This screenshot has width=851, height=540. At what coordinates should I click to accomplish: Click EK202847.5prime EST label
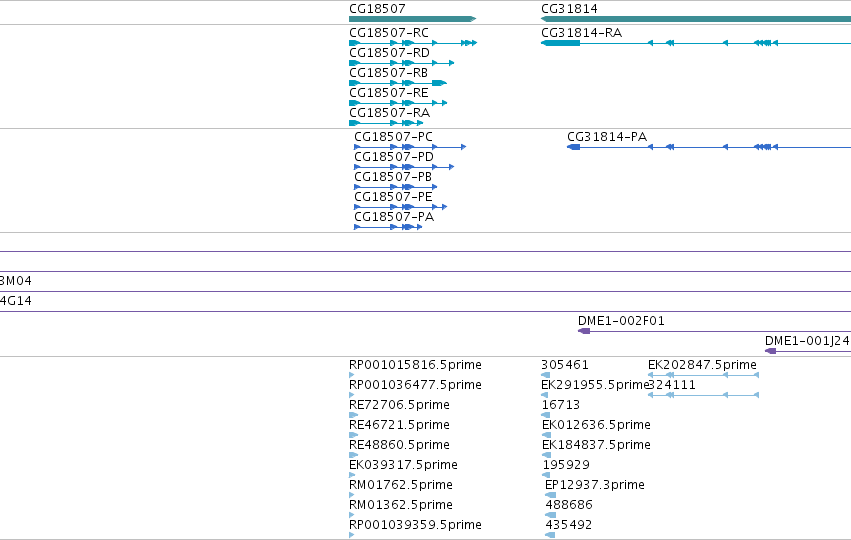(702, 365)
